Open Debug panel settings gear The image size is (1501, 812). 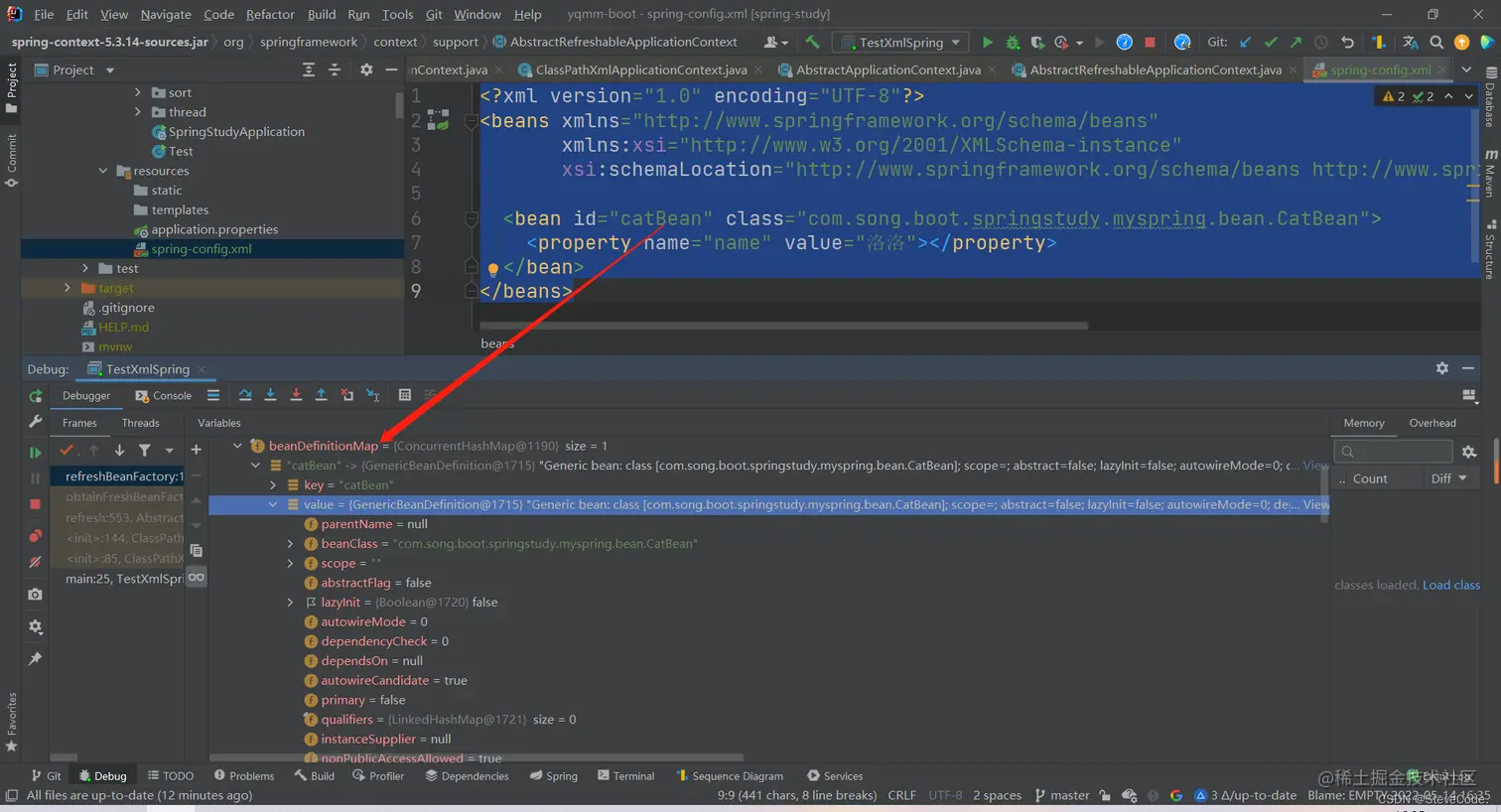pos(1441,368)
